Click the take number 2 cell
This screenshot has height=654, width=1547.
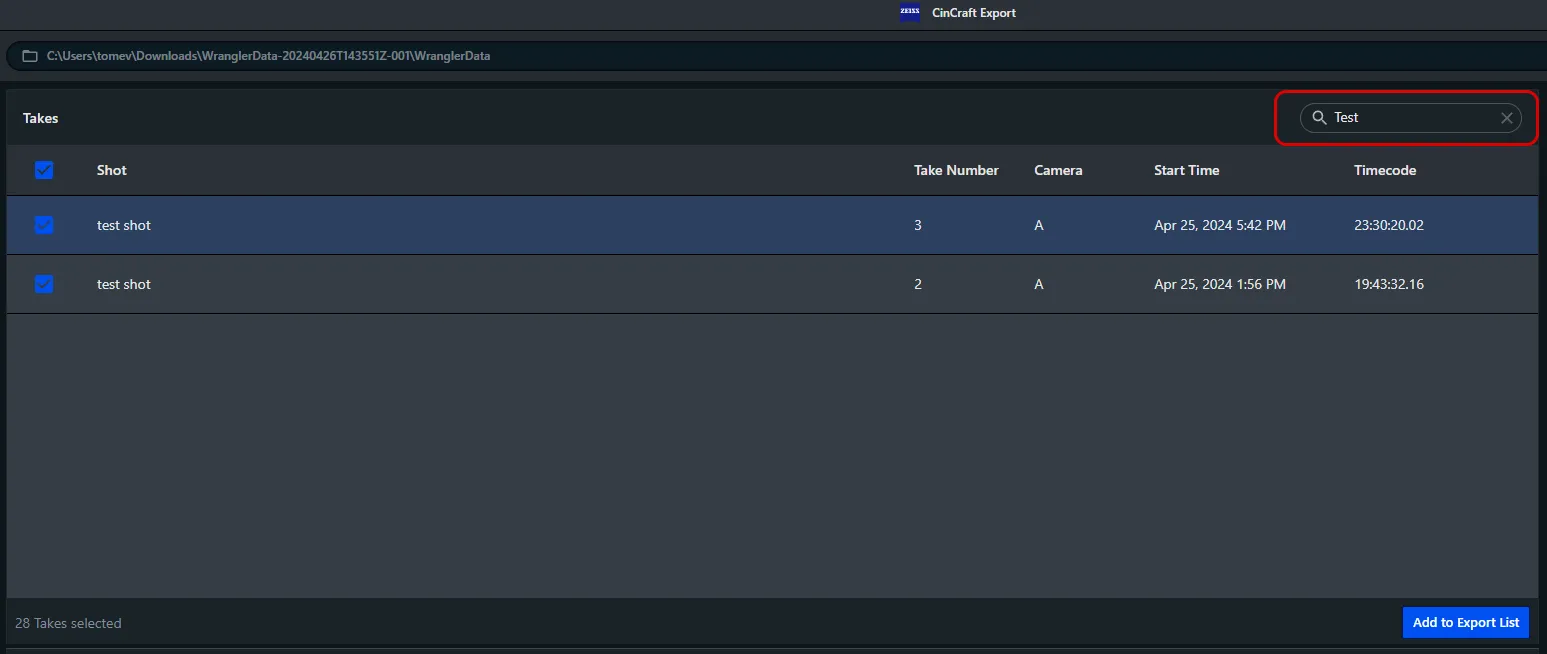pyautogui.click(x=918, y=284)
